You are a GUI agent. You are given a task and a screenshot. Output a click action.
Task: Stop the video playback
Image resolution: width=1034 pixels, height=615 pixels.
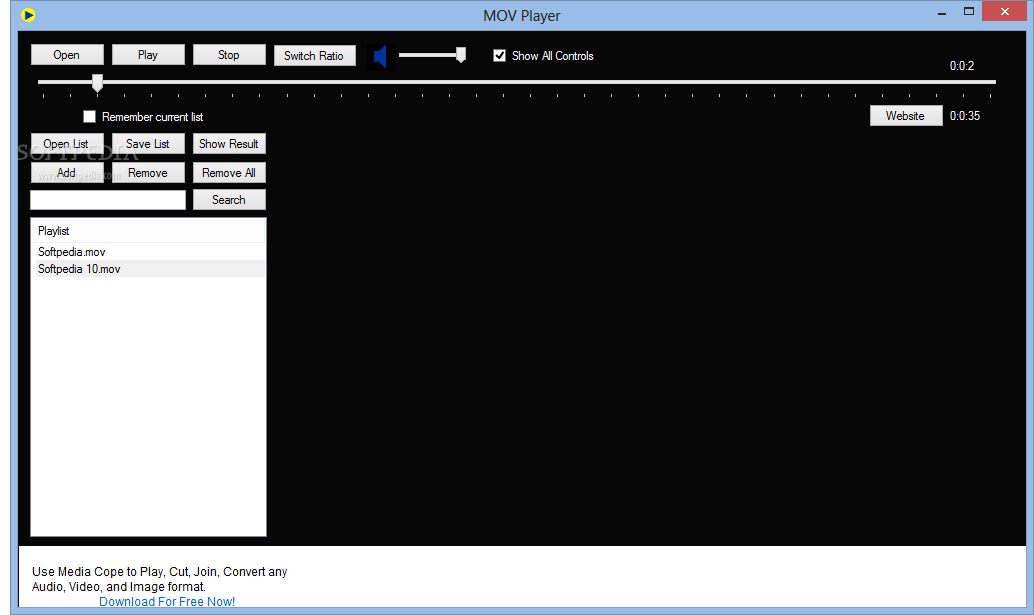229,55
